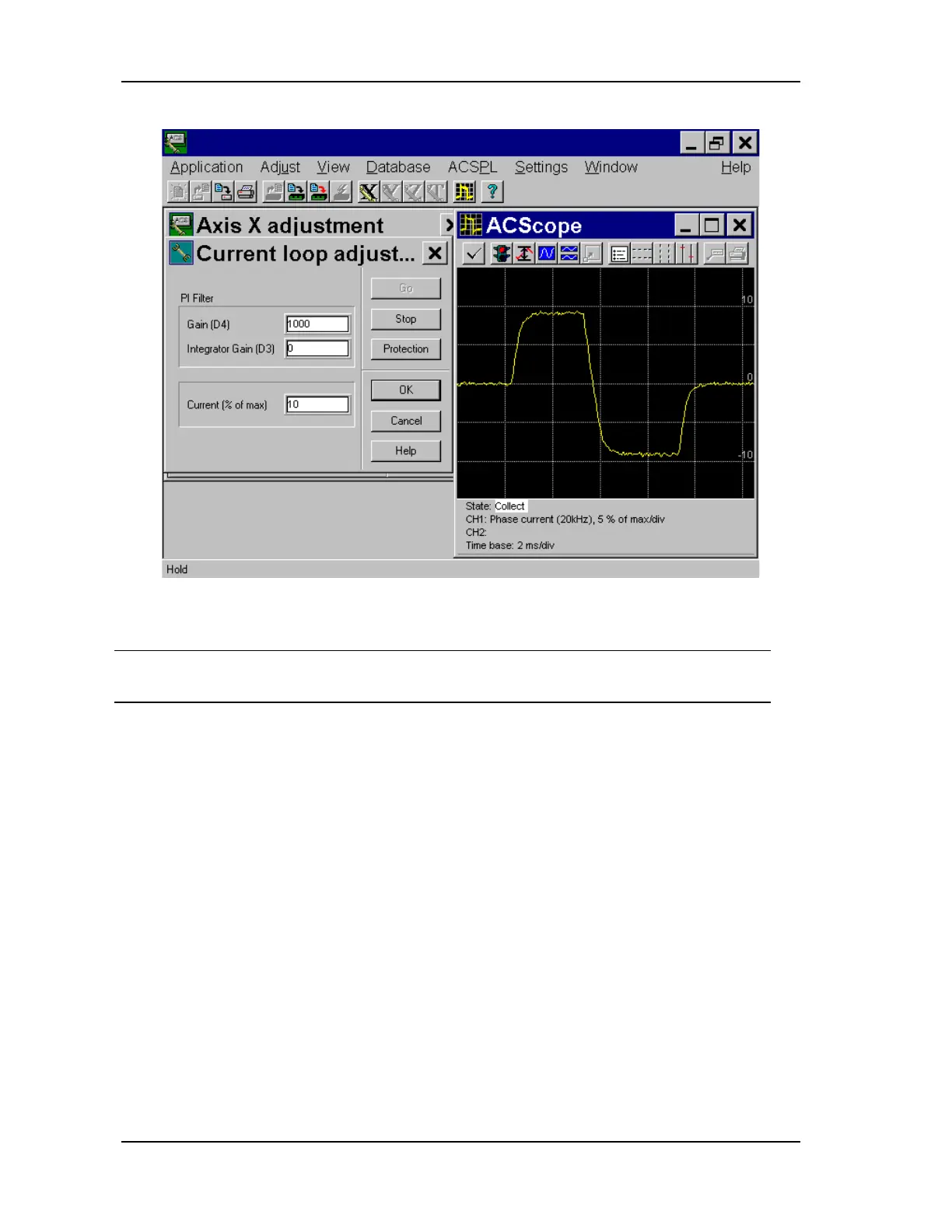Click the help question mark toolbar icon

[492, 191]
